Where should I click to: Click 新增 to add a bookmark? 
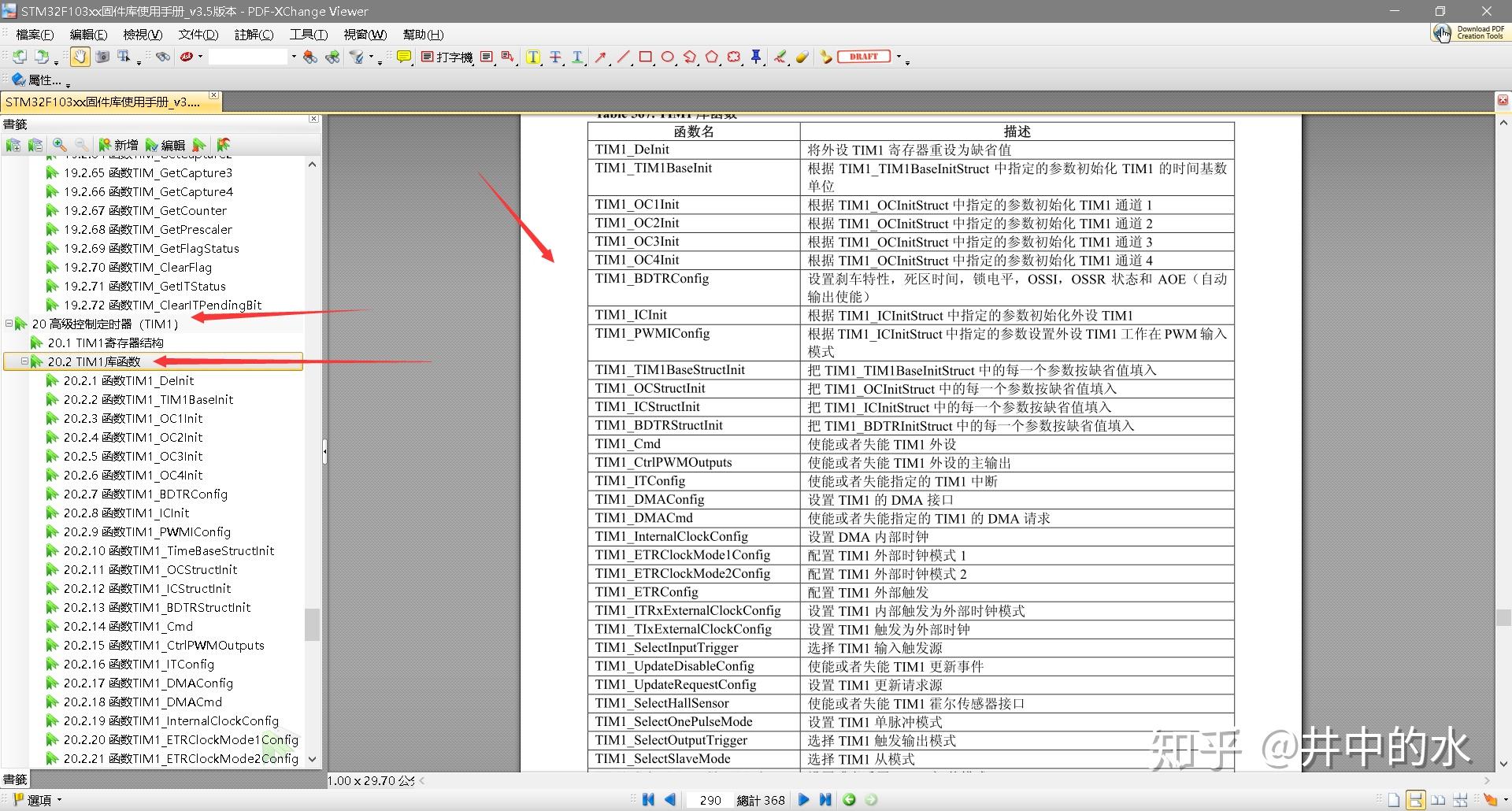pyautogui.click(x=118, y=145)
